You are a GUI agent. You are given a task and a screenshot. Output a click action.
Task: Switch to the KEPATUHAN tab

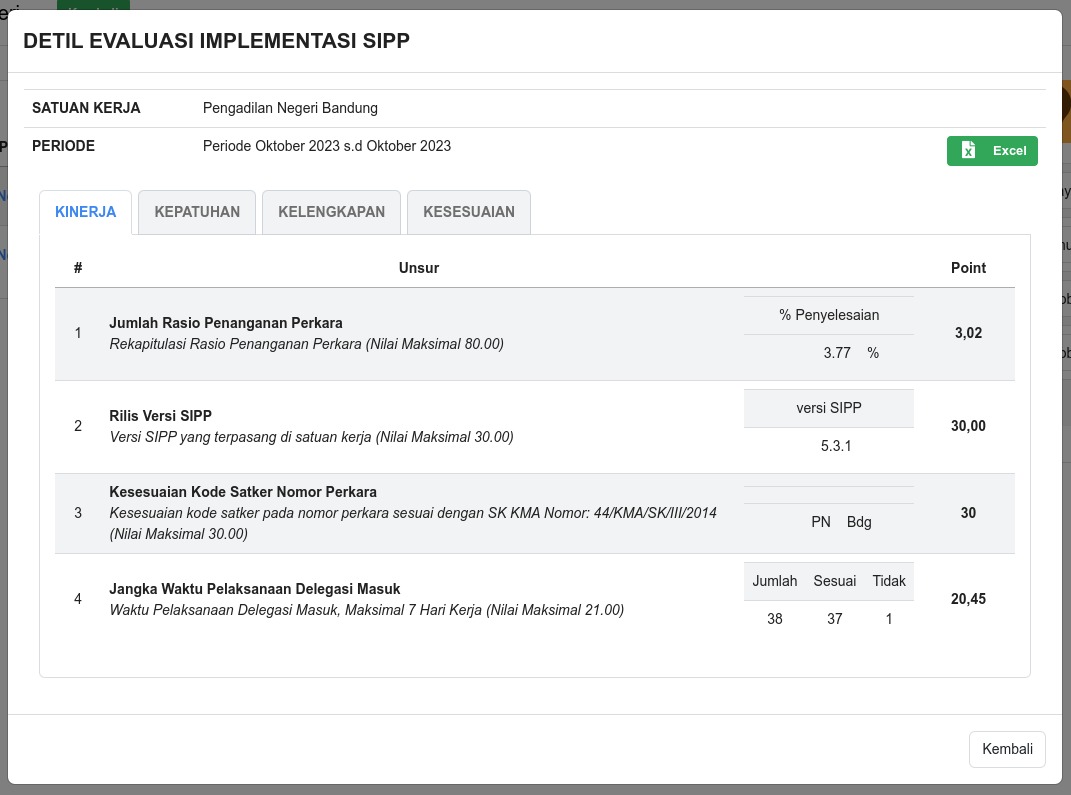(x=197, y=212)
